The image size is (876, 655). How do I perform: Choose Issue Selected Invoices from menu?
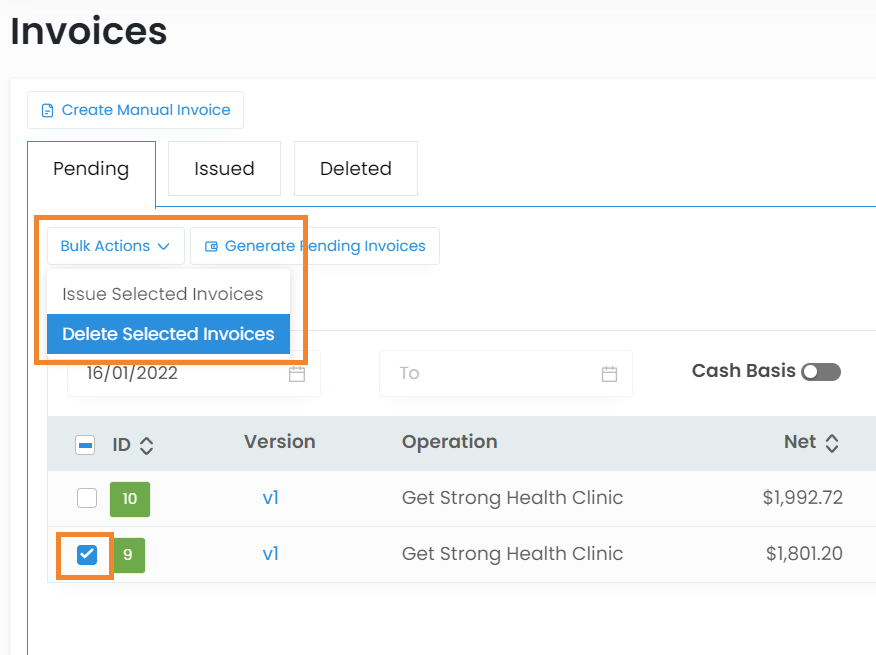point(163,294)
